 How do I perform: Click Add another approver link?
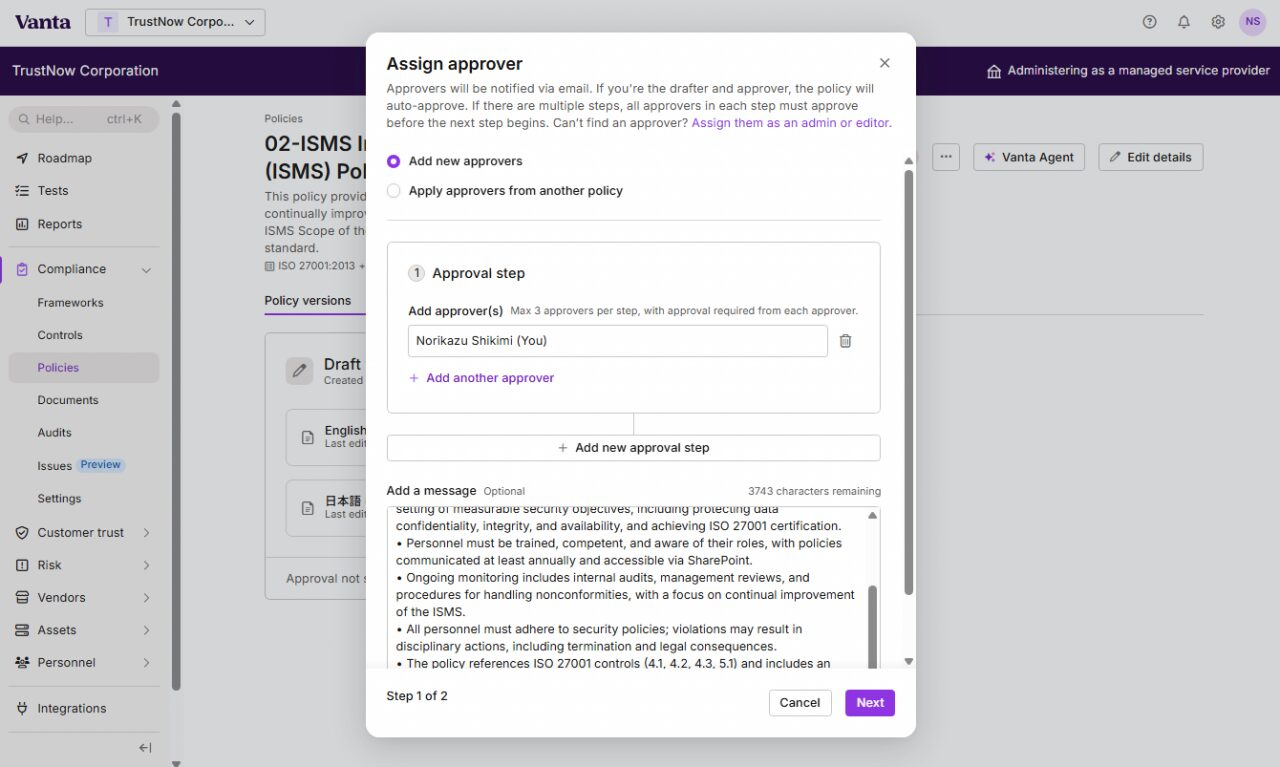click(481, 378)
